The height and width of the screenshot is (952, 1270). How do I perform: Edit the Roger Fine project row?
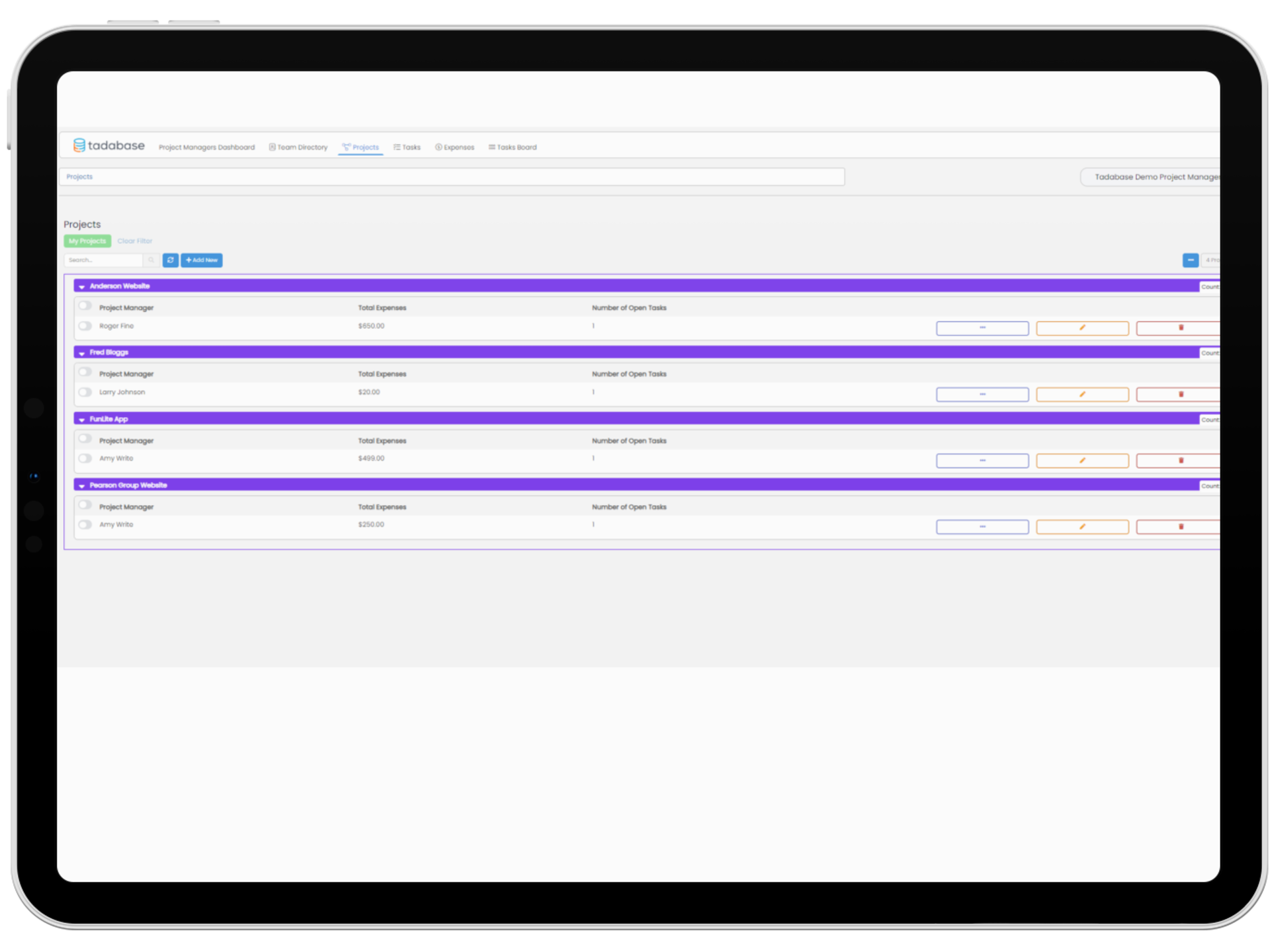pos(1082,329)
